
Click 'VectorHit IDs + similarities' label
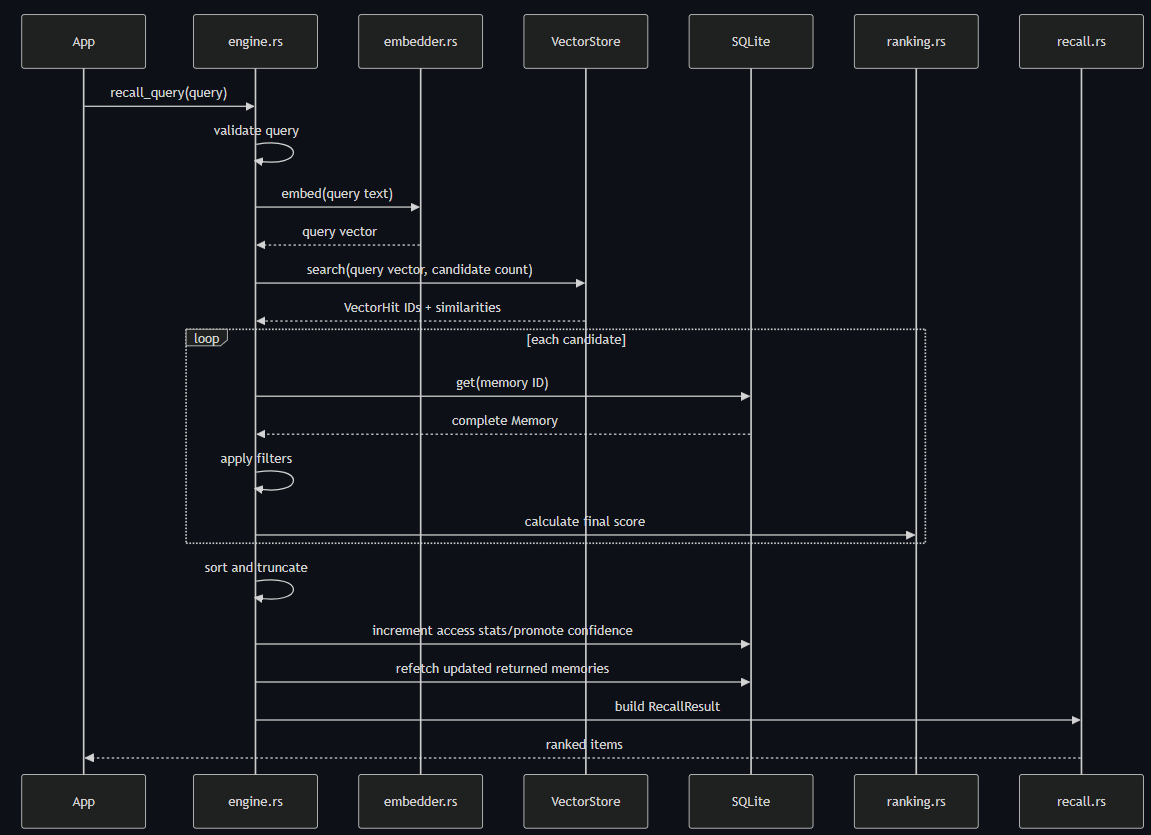(422, 307)
